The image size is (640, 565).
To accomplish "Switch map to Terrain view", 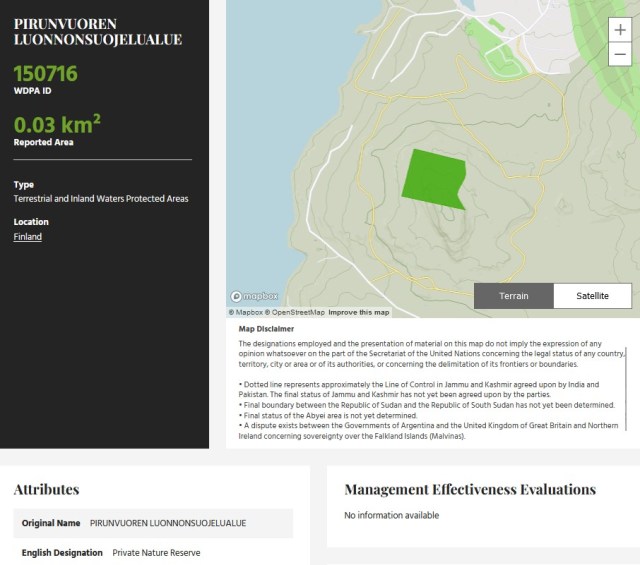I will (x=513, y=296).
